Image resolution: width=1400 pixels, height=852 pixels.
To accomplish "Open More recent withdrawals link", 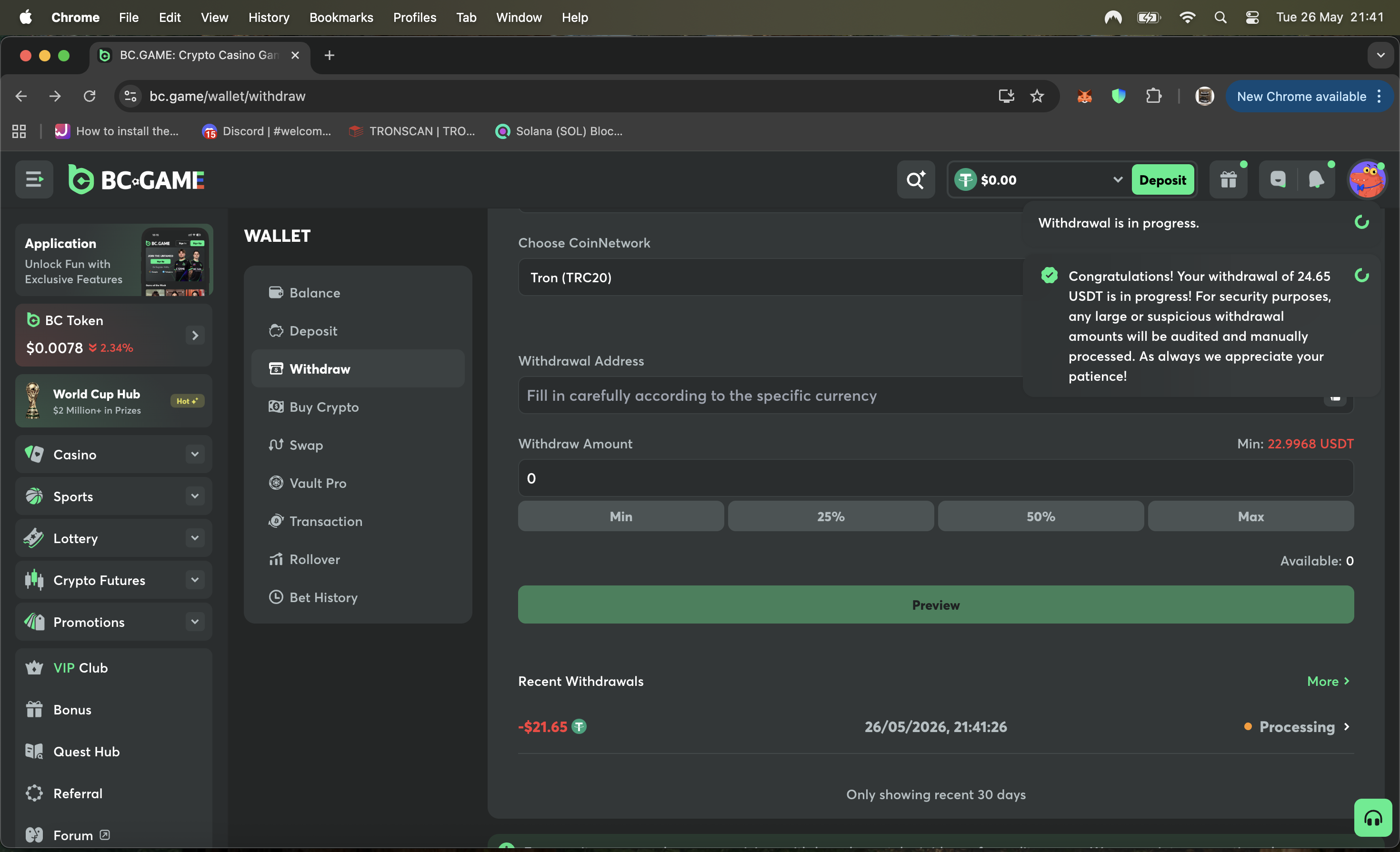I will [x=1329, y=681].
